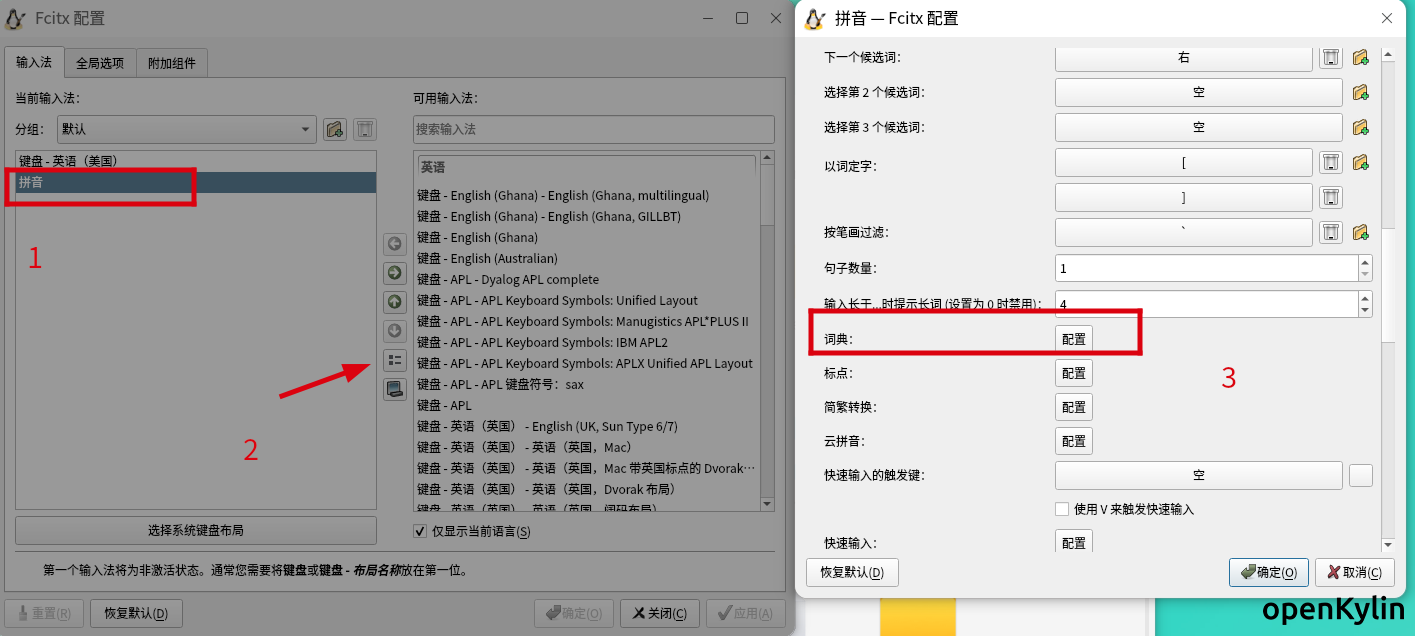Move the selected input method up
Viewport: 1415px width, 636px height.
[x=395, y=302]
